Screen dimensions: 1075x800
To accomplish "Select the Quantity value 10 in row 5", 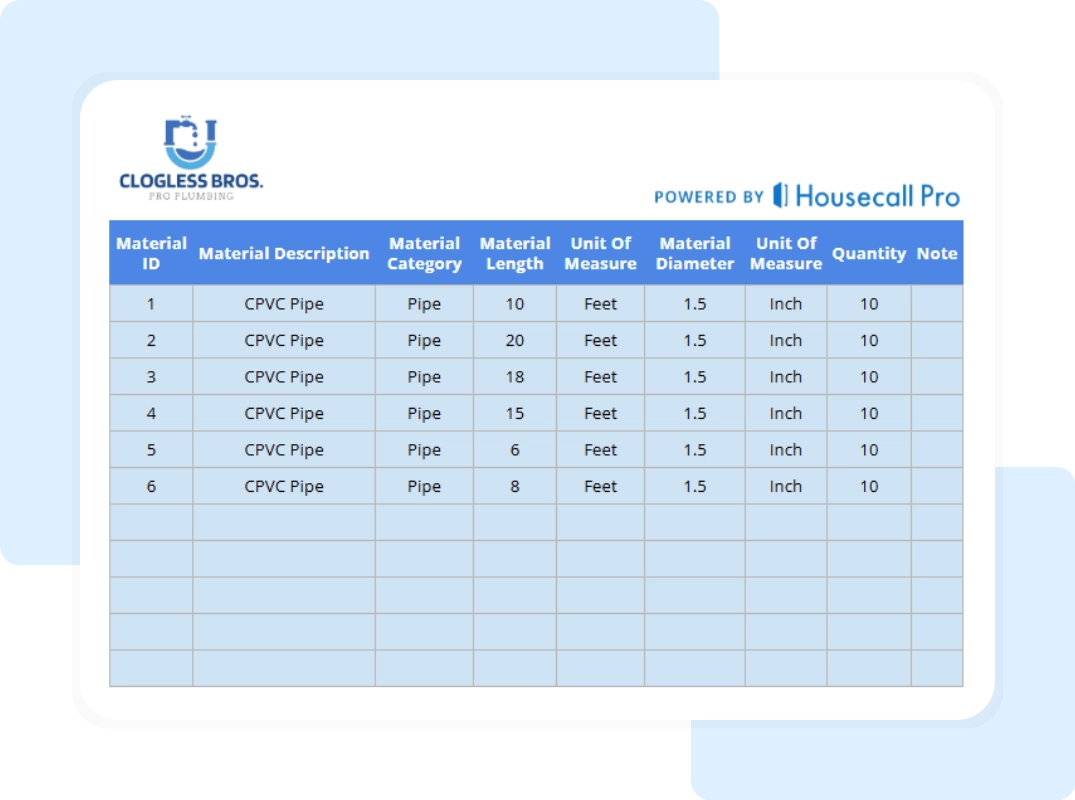I will pyautogui.click(x=869, y=450).
